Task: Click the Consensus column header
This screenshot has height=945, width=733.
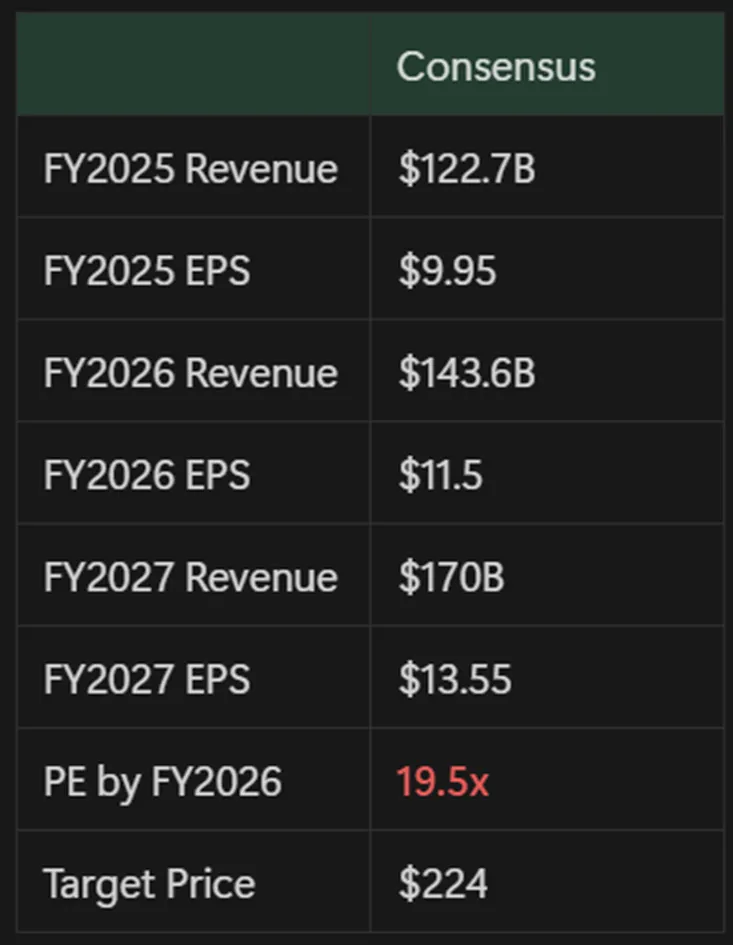Action: point(496,67)
